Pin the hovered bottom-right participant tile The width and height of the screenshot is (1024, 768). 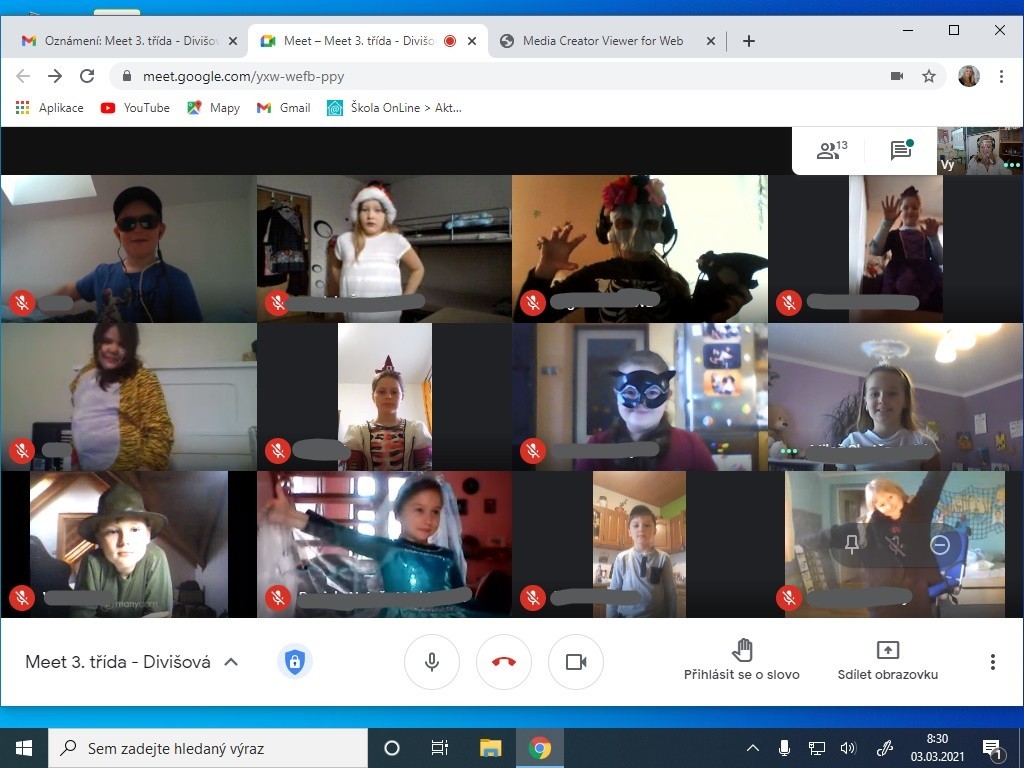point(852,545)
